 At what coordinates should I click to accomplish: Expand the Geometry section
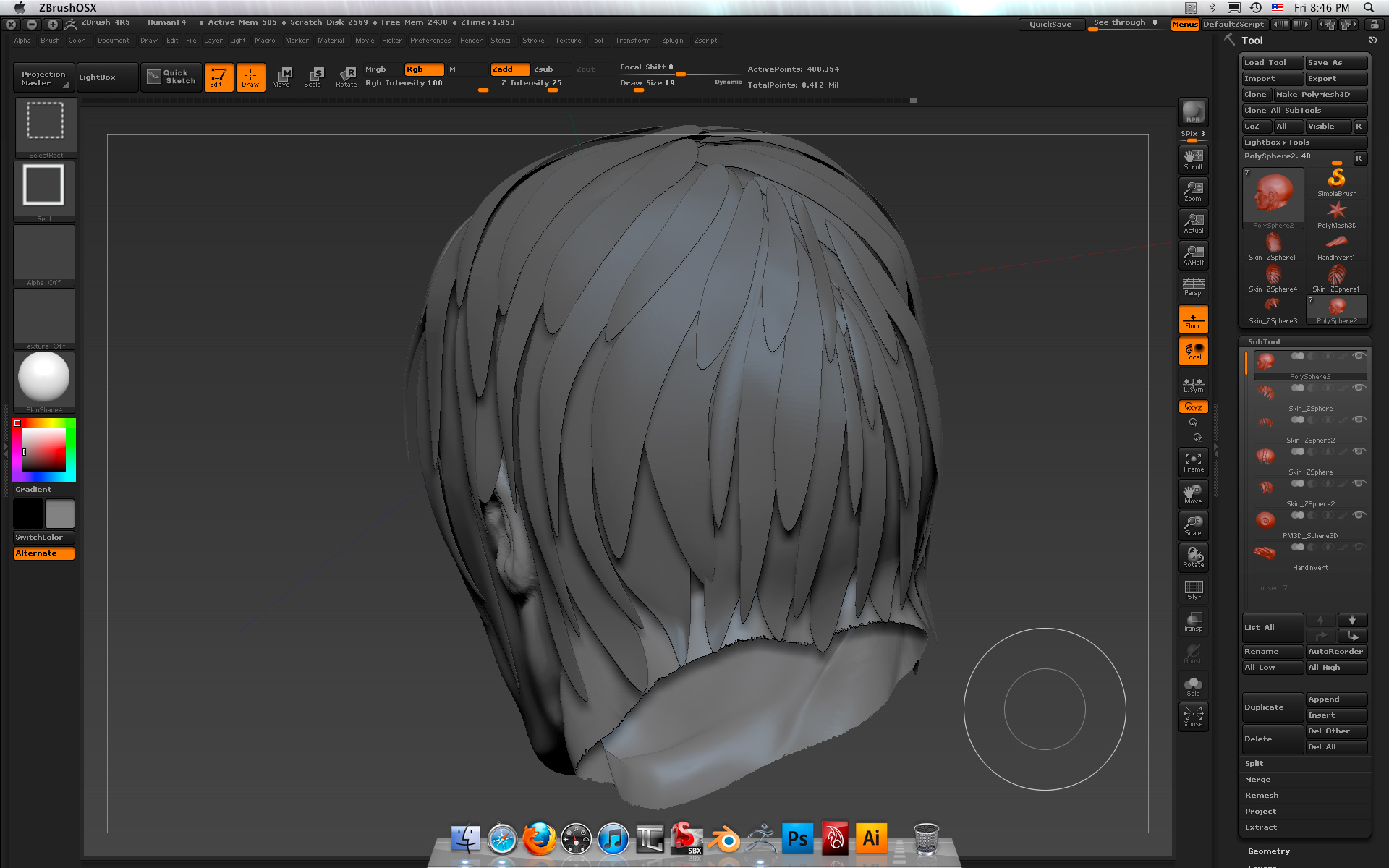1268,851
